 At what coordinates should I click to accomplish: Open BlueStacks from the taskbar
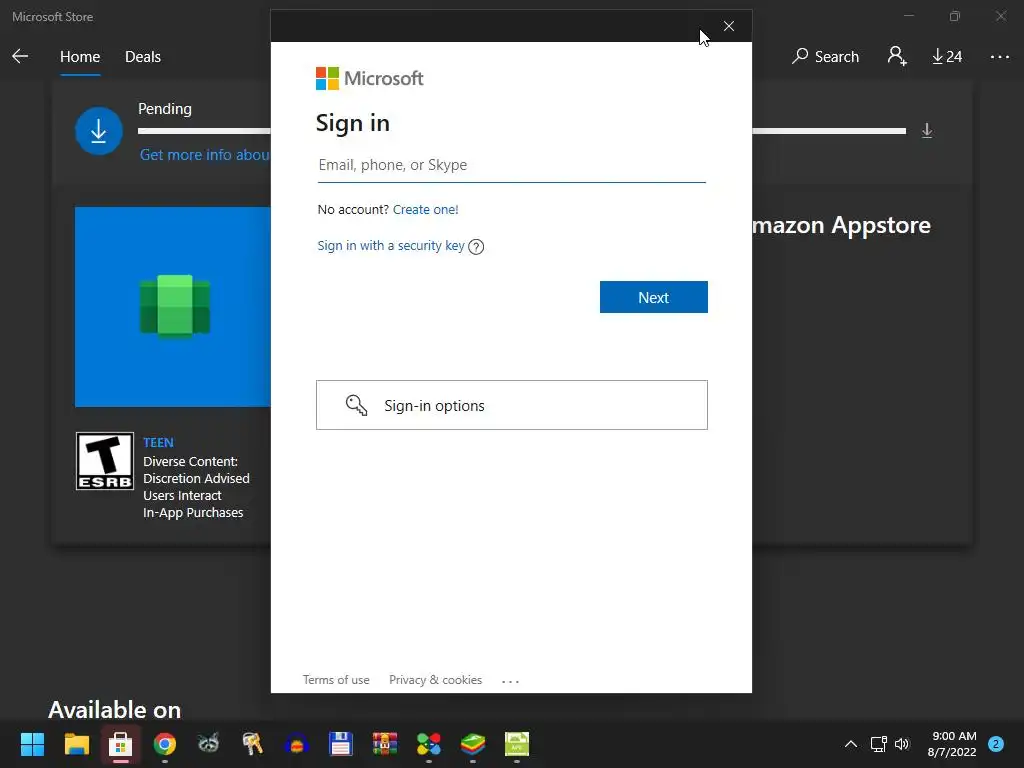click(x=473, y=744)
